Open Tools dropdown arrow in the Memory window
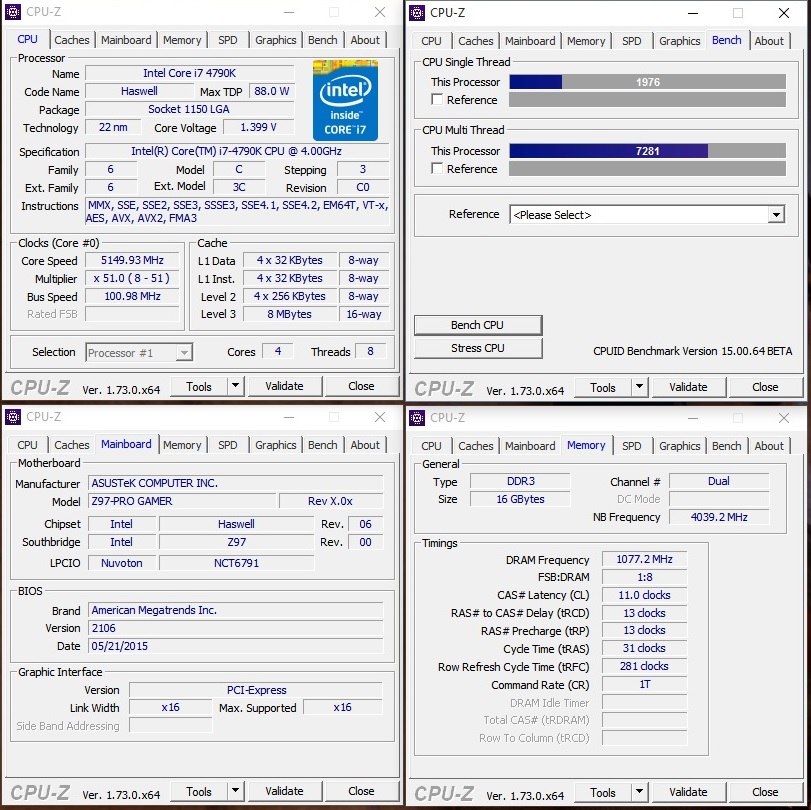The width and height of the screenshot is (811, 810). click(x=639, y=791)
